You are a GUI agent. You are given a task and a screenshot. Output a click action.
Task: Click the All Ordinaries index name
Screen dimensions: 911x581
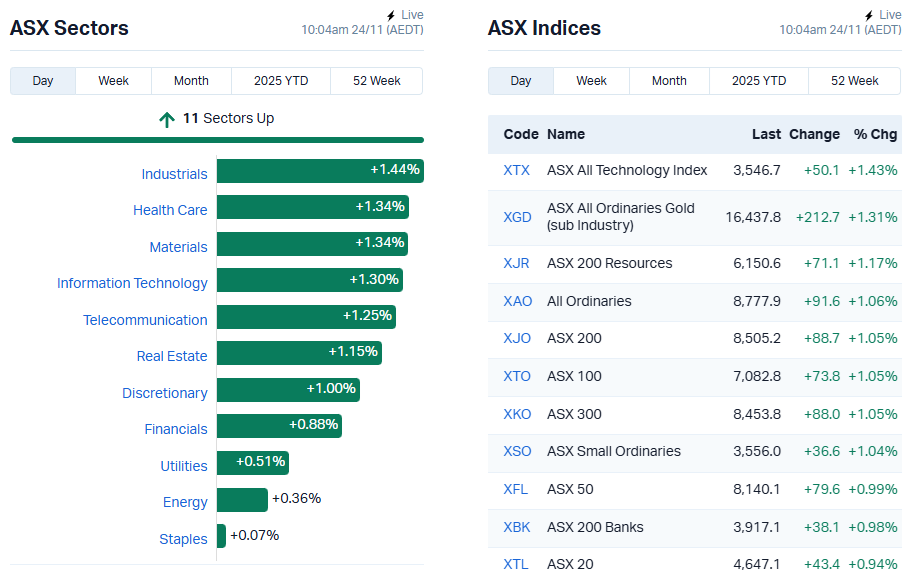coord(589,301)
